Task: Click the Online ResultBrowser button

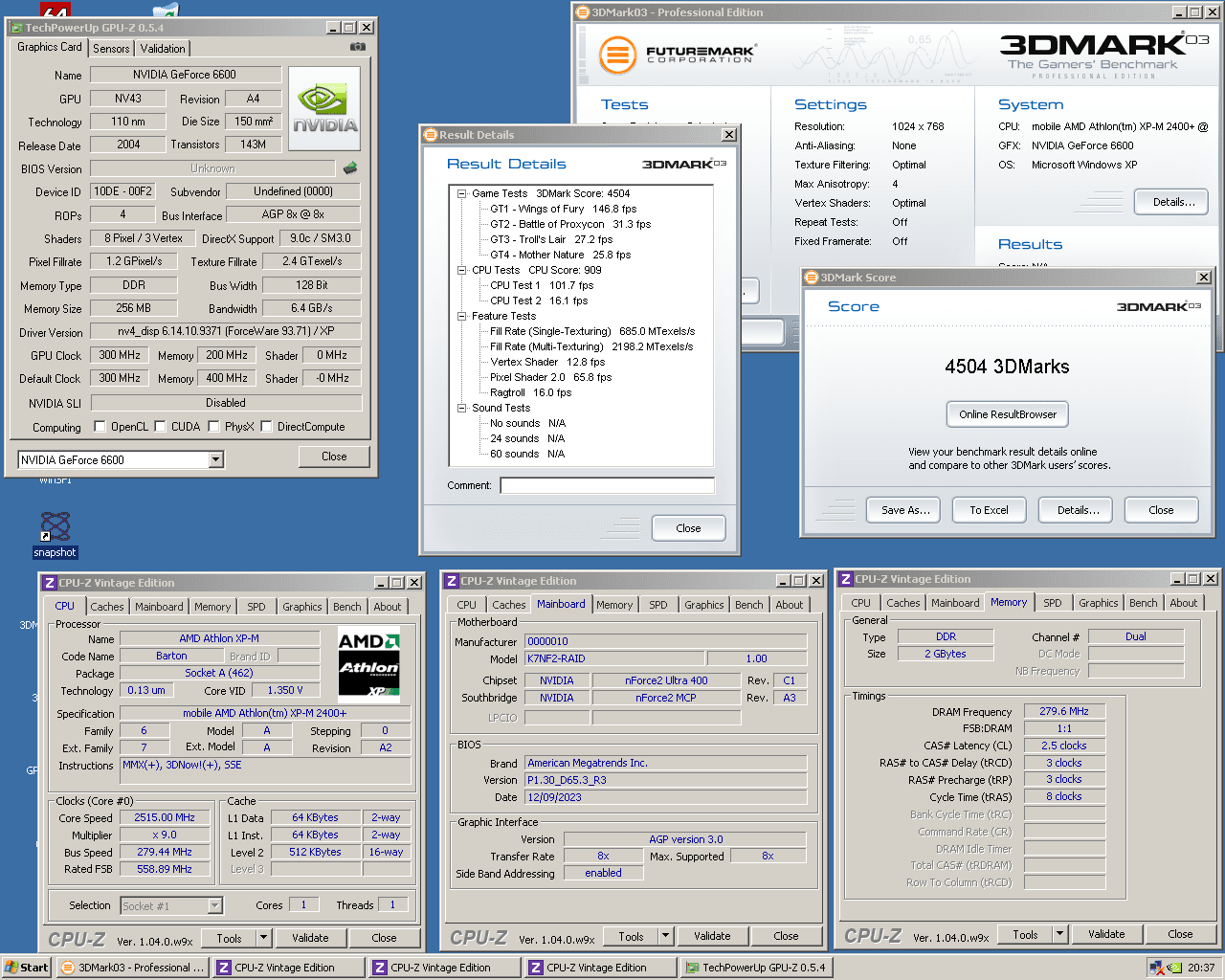Action: [1008, 414]
